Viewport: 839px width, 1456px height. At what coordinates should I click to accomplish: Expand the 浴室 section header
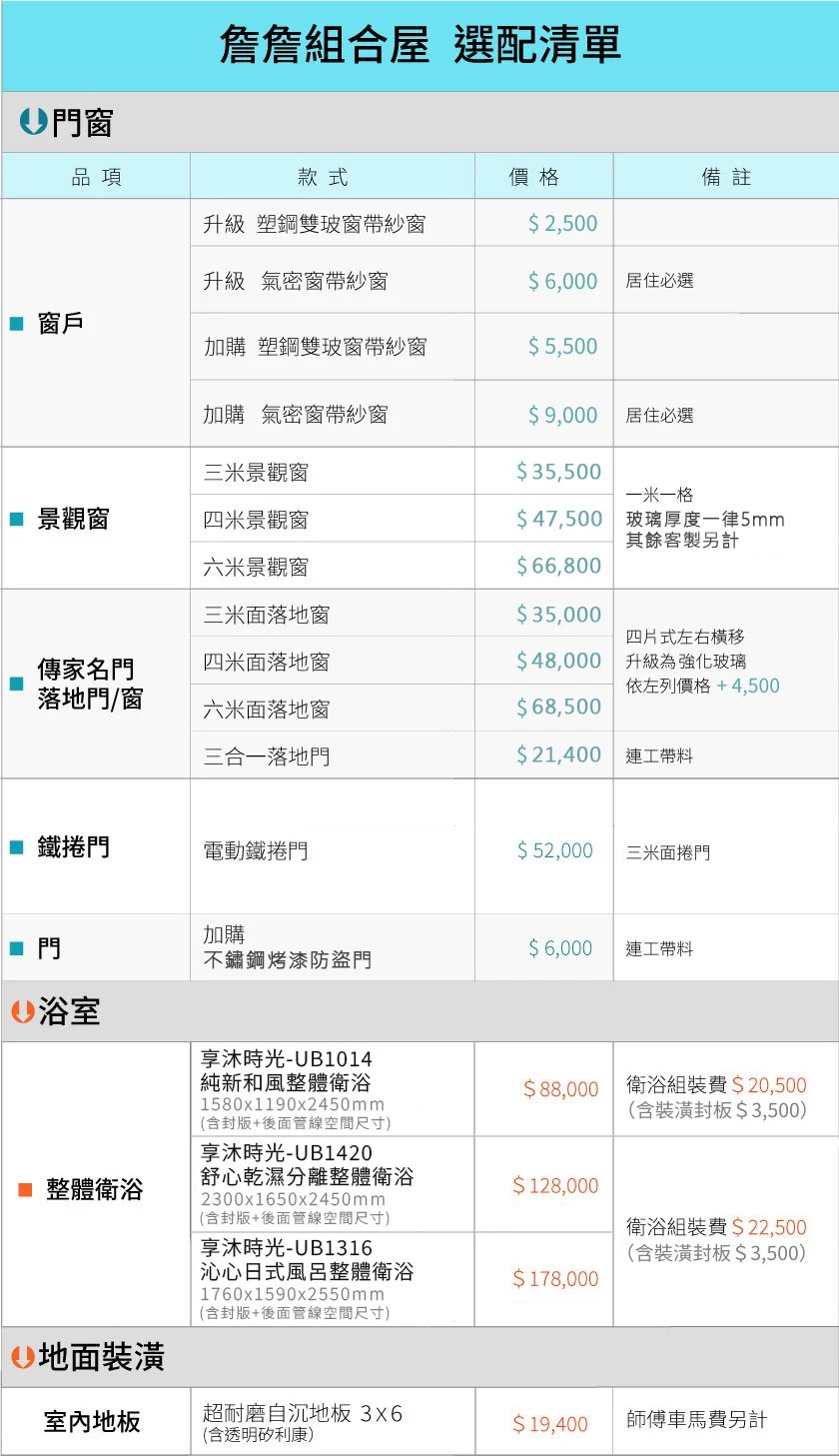(70, 1012)
